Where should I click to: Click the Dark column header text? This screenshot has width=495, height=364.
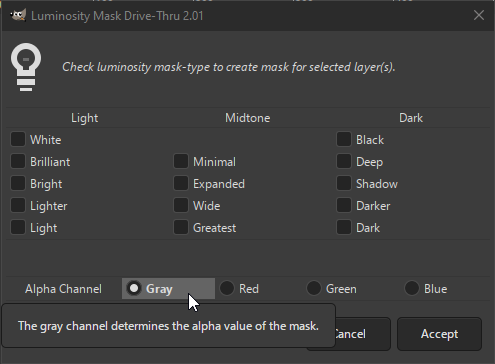(x=411, y=118)
